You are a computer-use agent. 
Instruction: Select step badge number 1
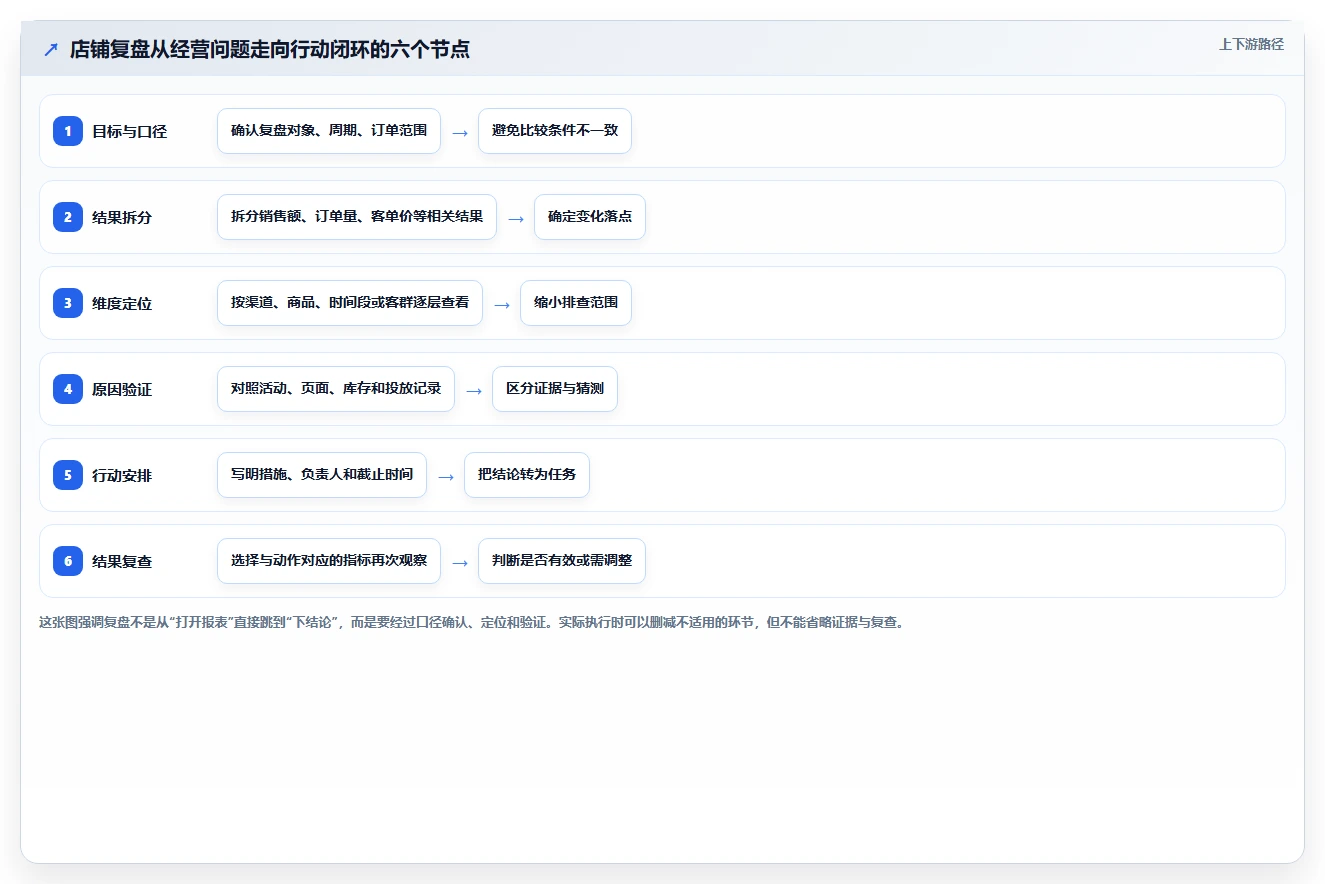coord(68,130)
